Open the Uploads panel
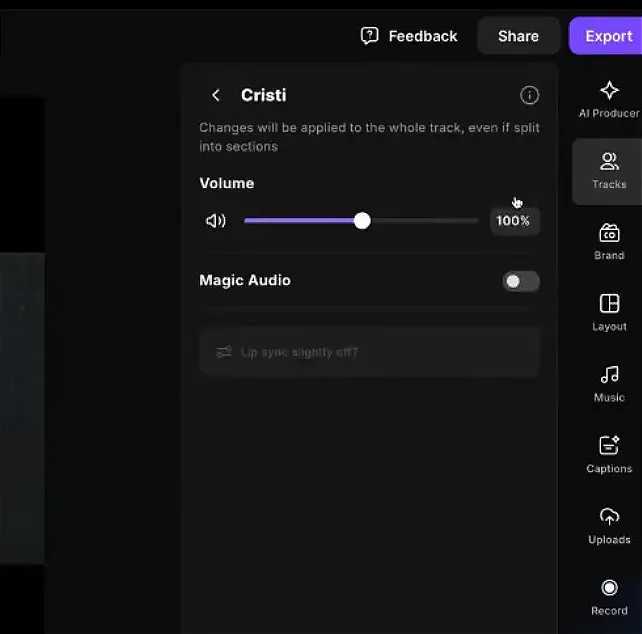 (609, 526)
